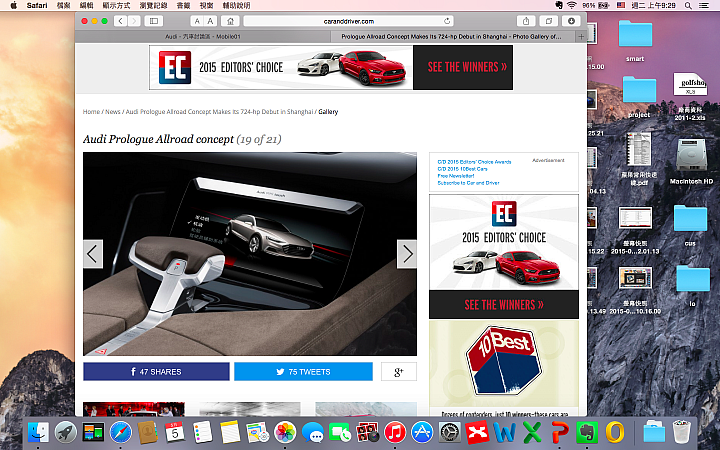This screenshot has height=450, width=720.
Task: Increase text size with large A button
Action: pos(210,21)
